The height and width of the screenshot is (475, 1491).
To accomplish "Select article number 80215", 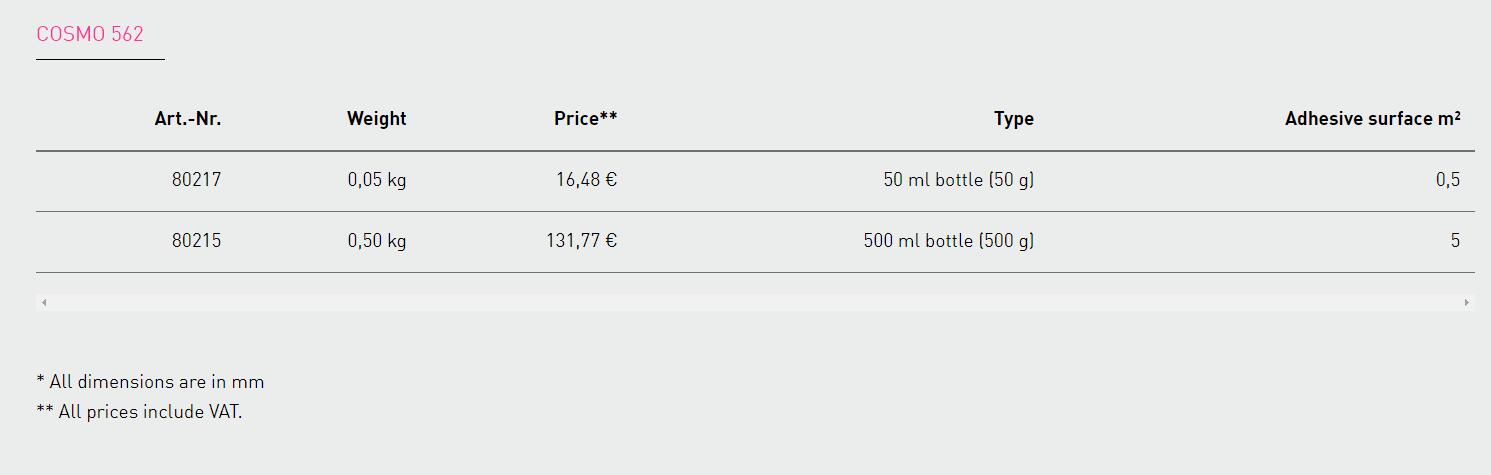I will [x=197, y=241].
